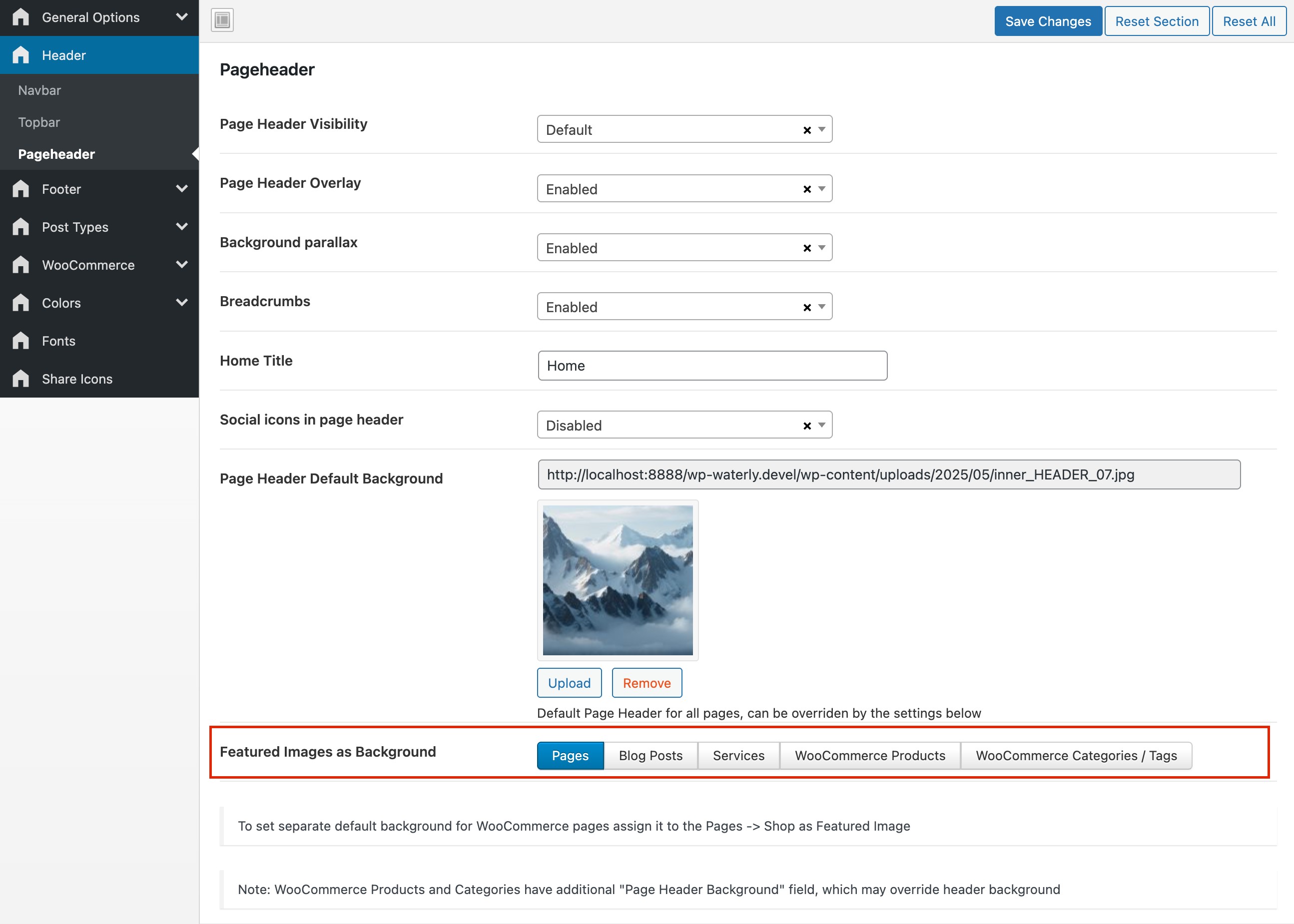
Task: Click the 'Featured Images as Background' label
Action: [x=328, y=752]
